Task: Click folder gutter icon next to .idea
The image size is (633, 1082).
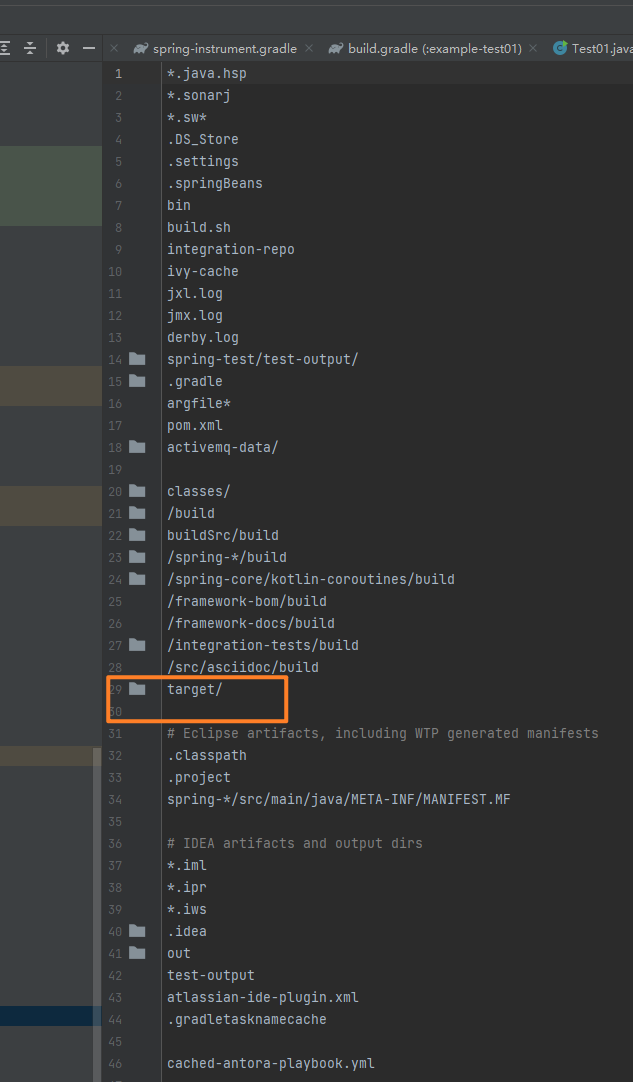Action: pyautogui.click(x=137, y=931)
